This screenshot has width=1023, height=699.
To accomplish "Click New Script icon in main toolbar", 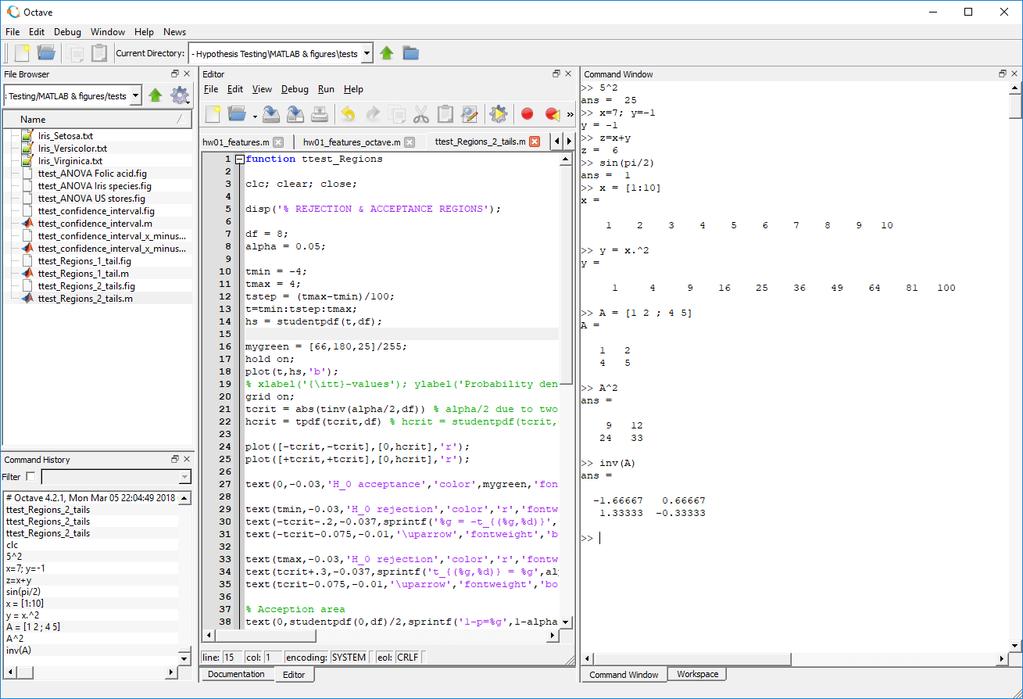I will (23, 53).
